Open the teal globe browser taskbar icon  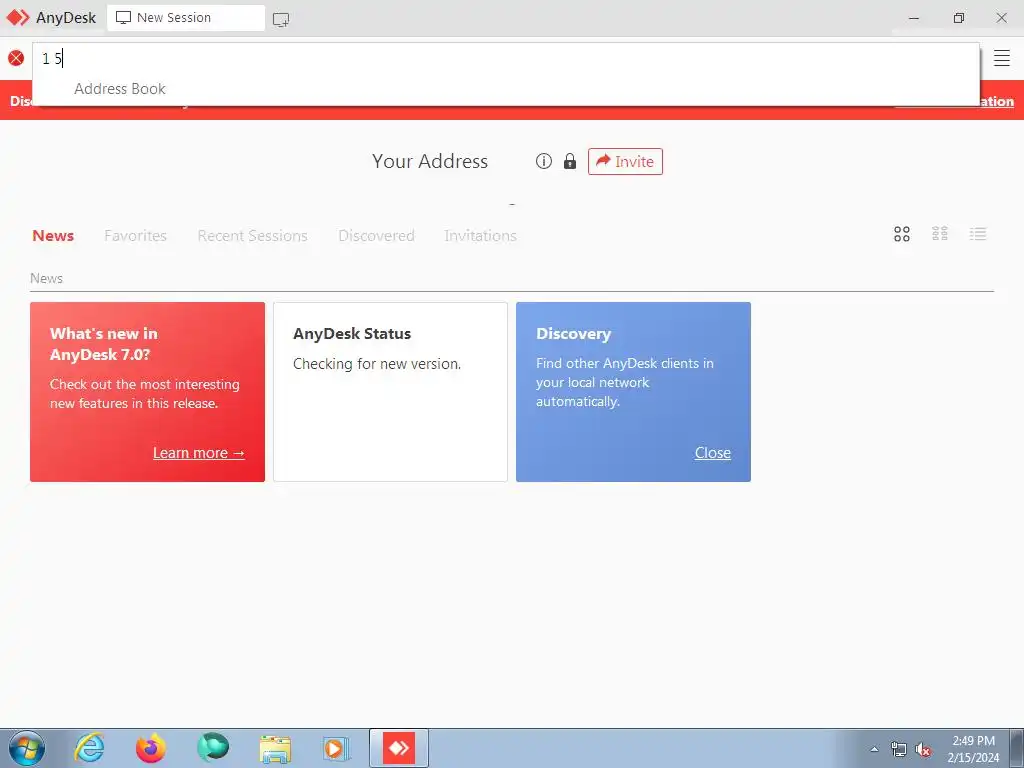[x=213, y=747]
